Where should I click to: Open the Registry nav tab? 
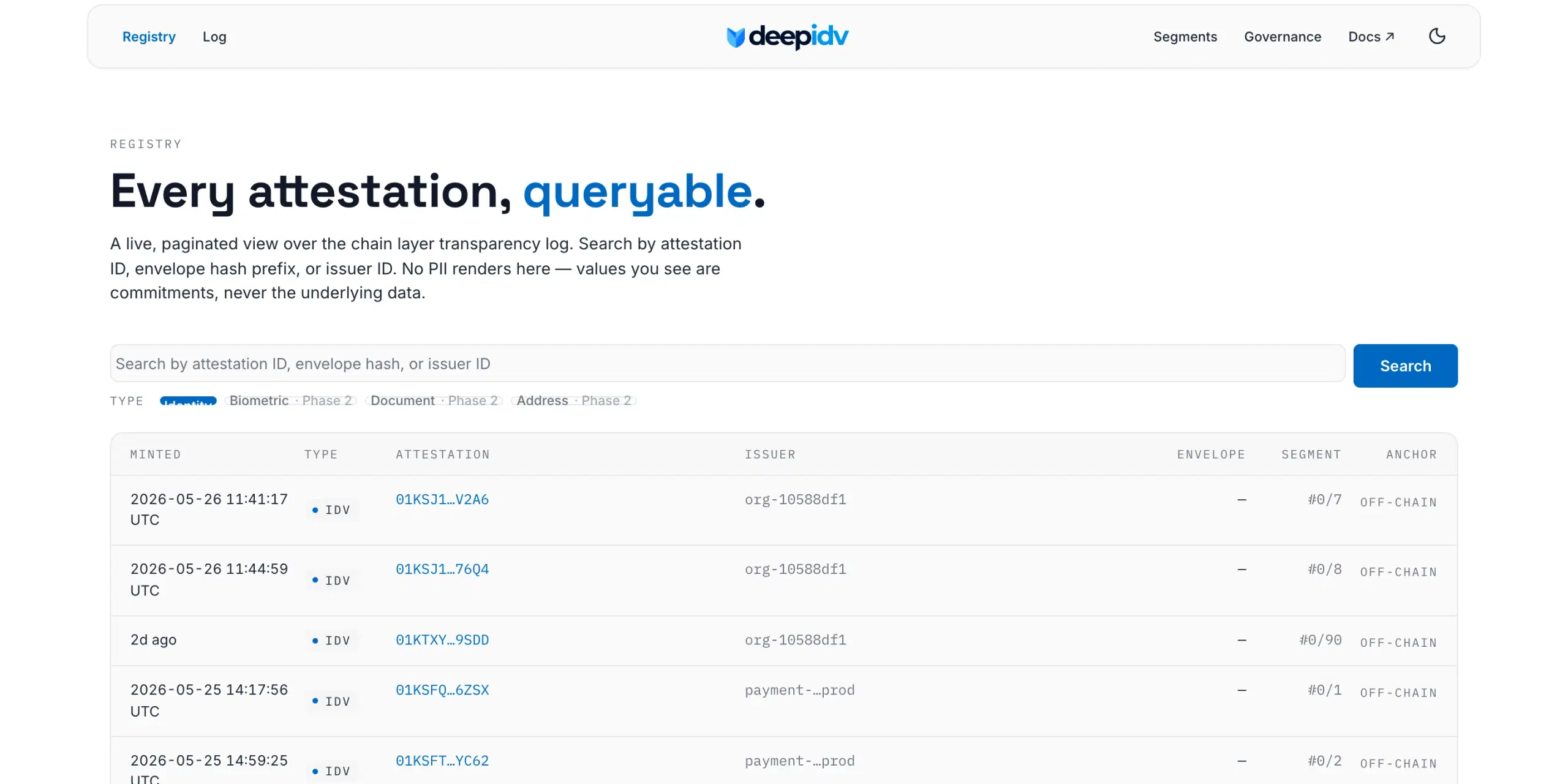pyautogui.click(x=149, y=37)
